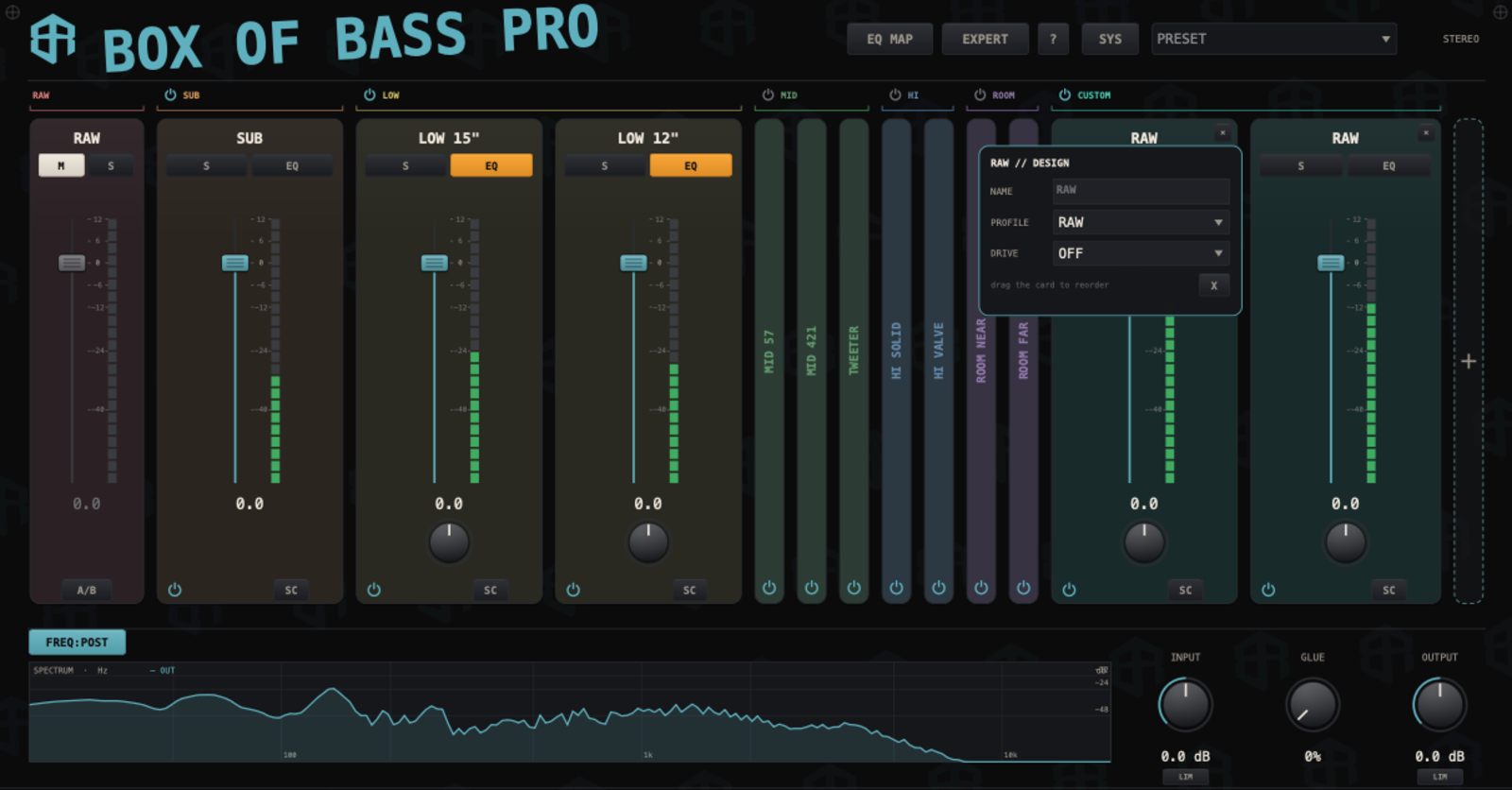Enable the HI VALVE power icon
Image resolution: width=1512 pixels, height=790 pixels.
(x=938, y=588)
